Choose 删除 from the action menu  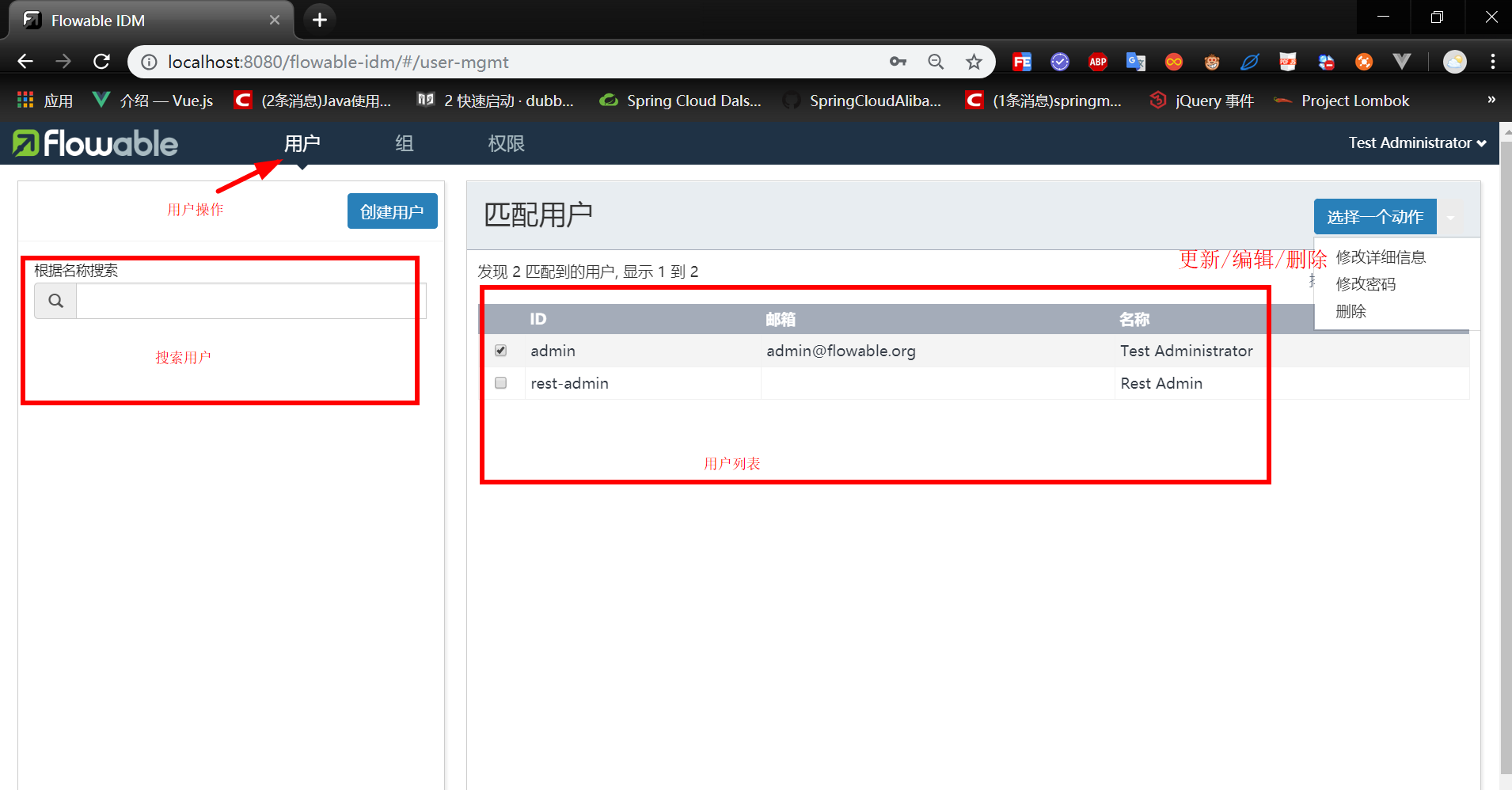1351,311
